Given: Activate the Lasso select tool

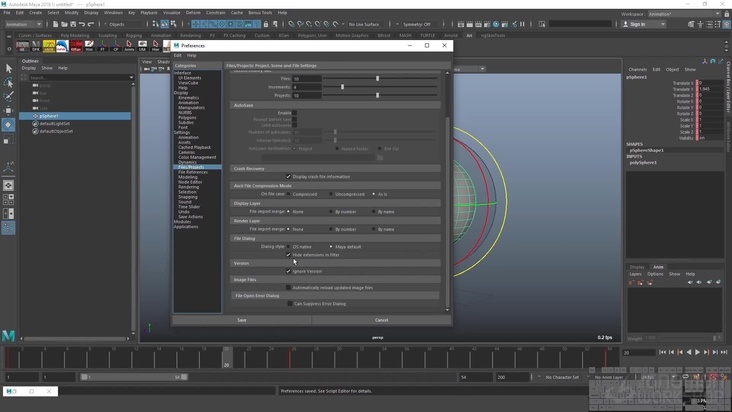Looking at the screenshot, I should (x=9, y=82).
